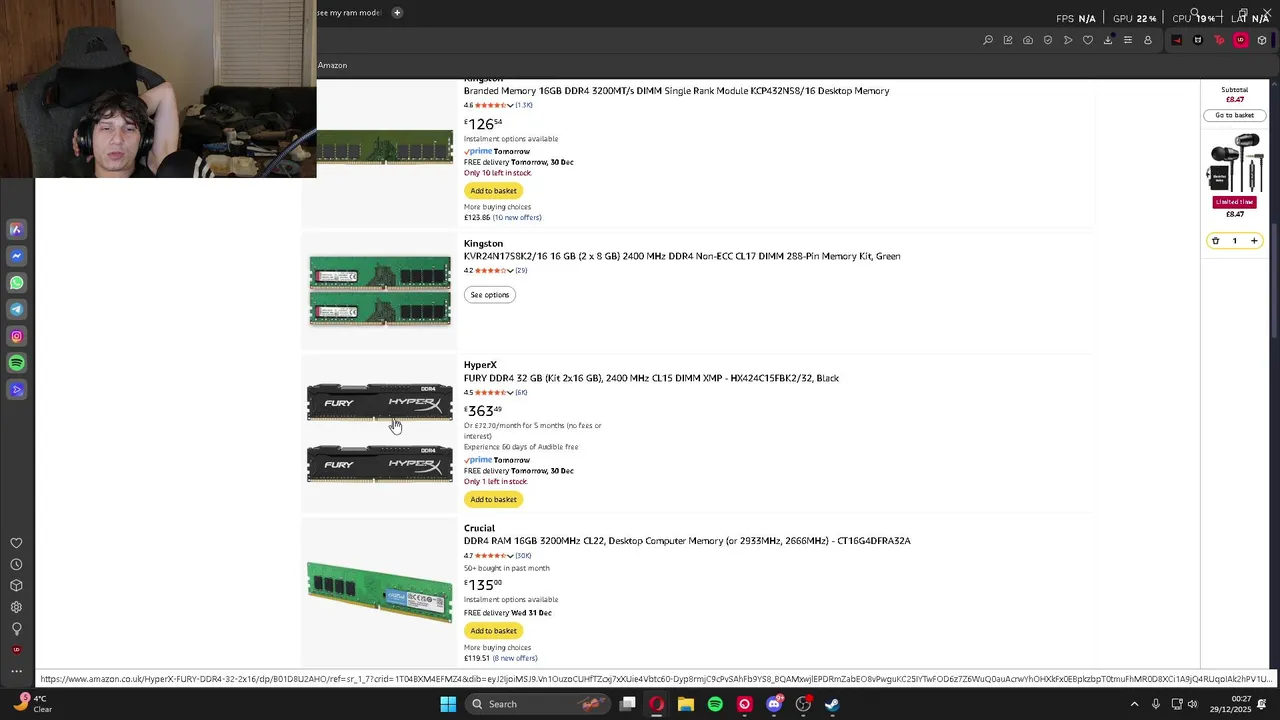Open Crucial DDR4 RAM 16GB title link
The height and width of the screenshot is (720, 1280).
coord(687,541)
